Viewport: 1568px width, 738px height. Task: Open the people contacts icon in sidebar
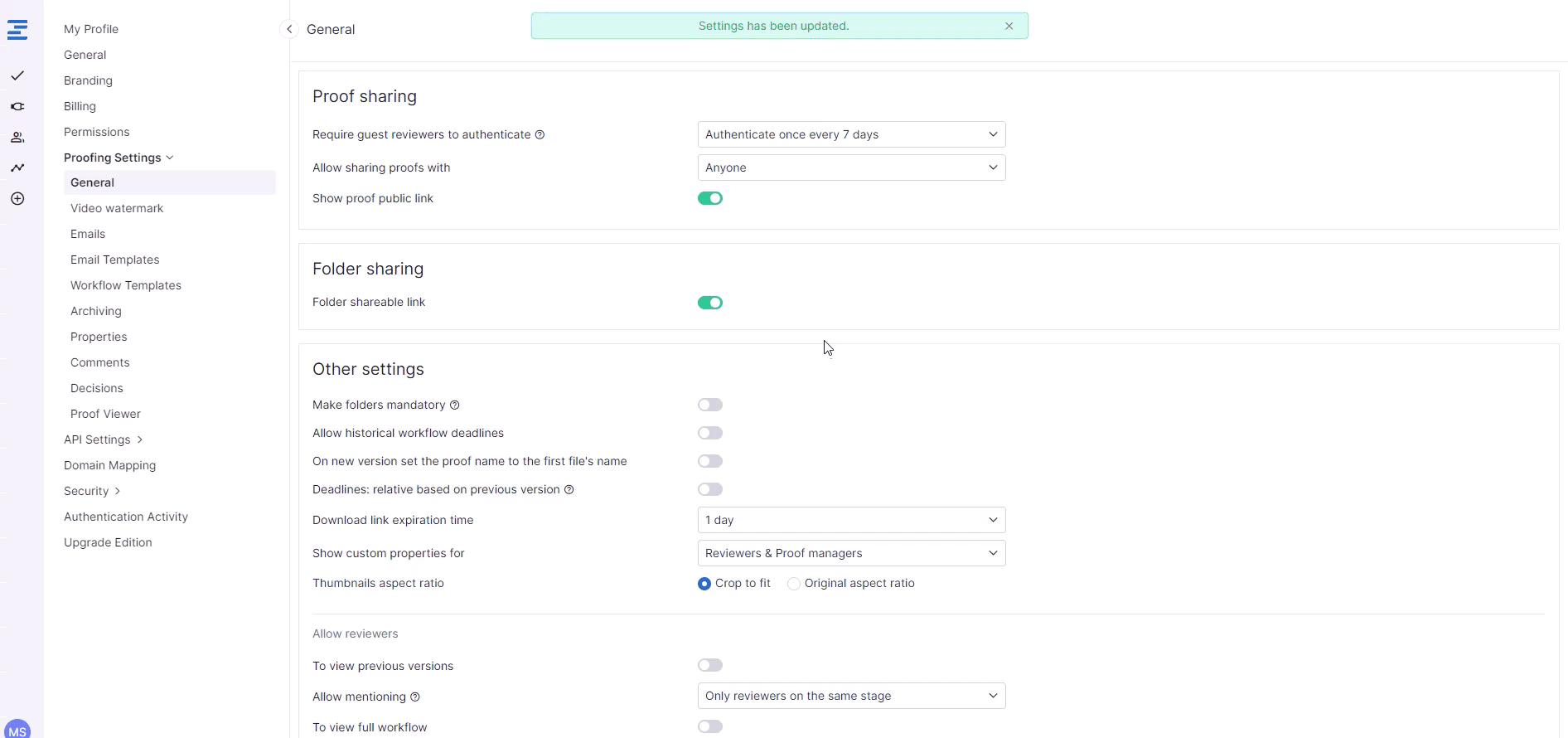click(x=17, y=138)
